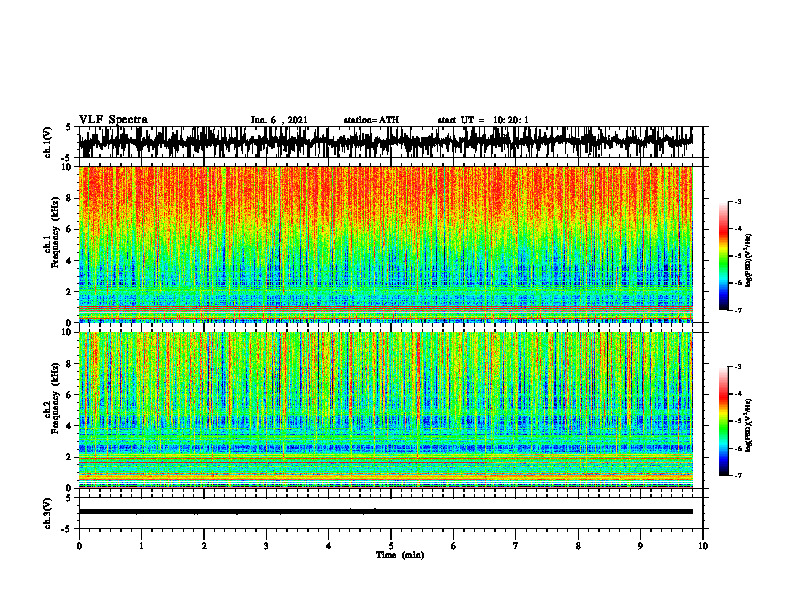The height and width of the screenshot is (612, 792).
Task: Click the ch.2 spectrogram color scale bar
Action: (x=723, y=421)
